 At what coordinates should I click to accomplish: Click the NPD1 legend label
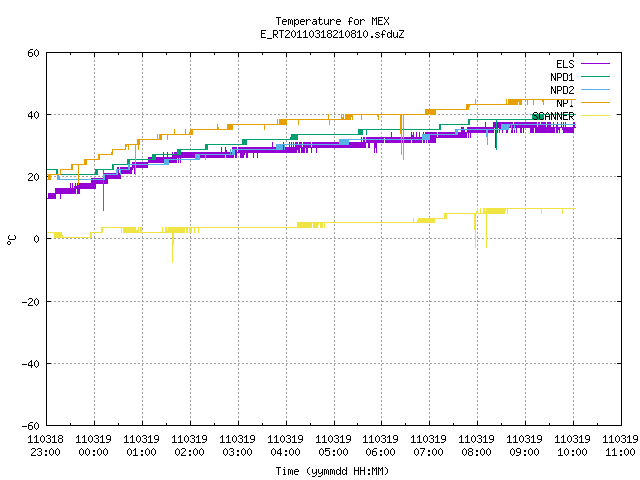(x=562, y=77)
